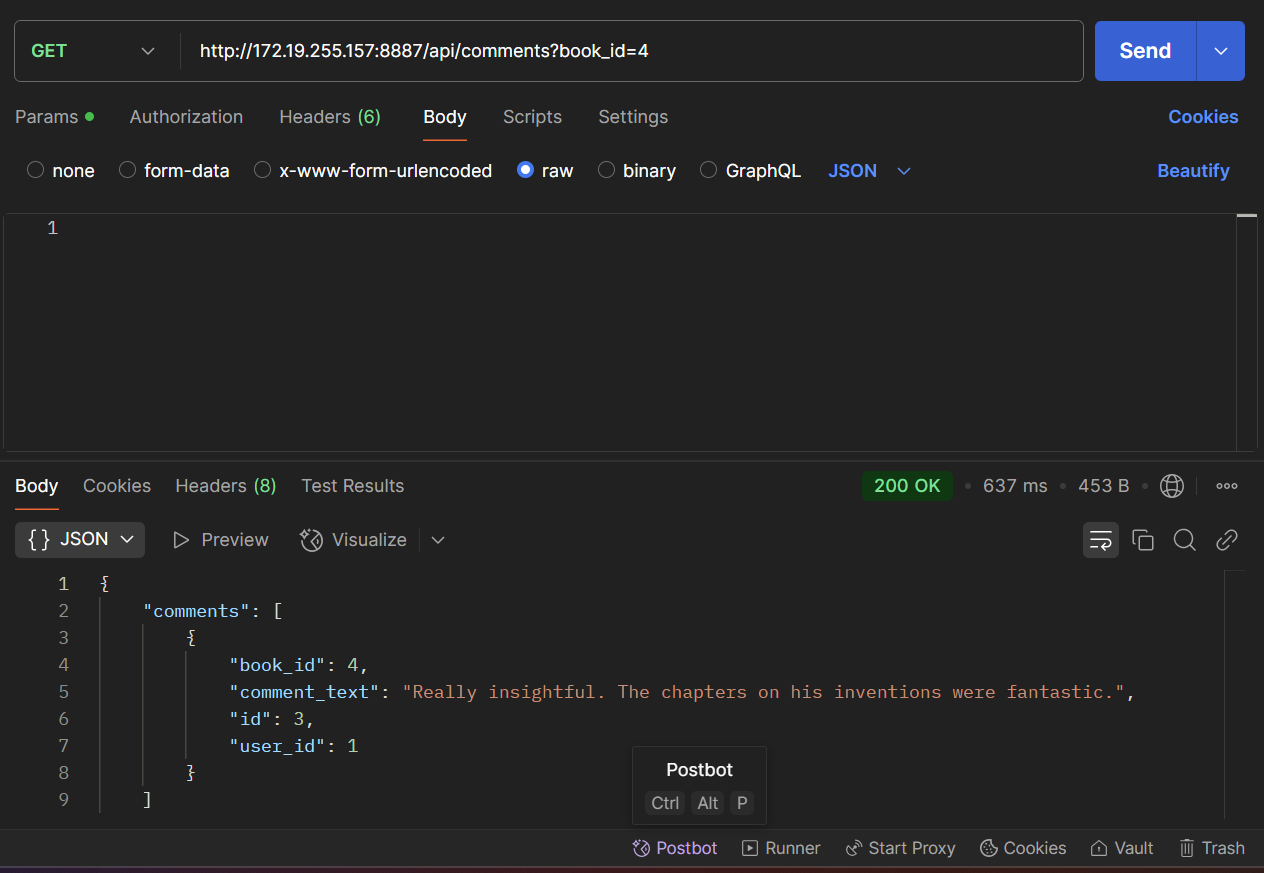The image size is (1264, 873).
Task: Switch to the response Body tab
Action: tap(37, 486)
